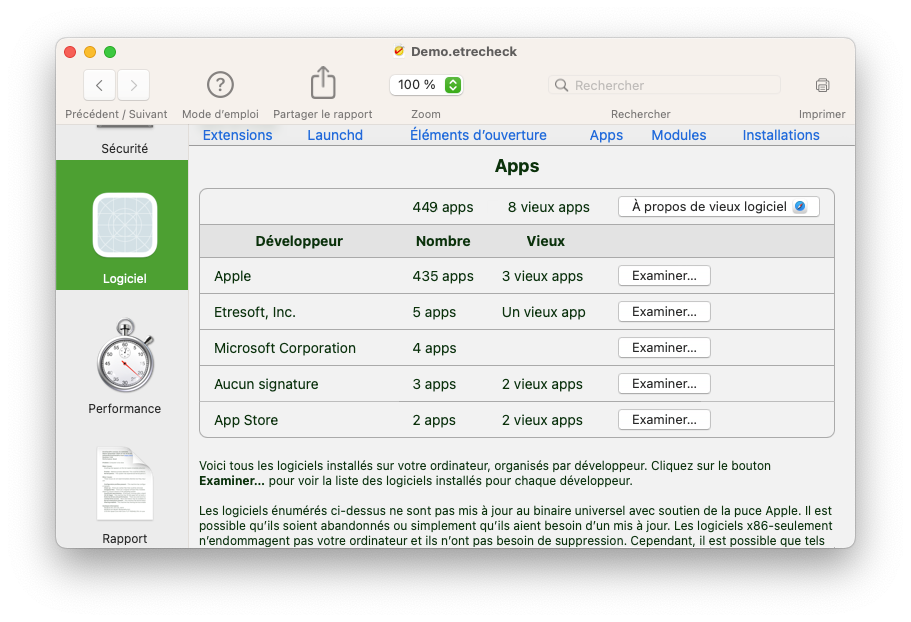Open the Mode d'emploi help icon
The width and height of the screenshot is (911, 622).
click(x=220, y=85)
